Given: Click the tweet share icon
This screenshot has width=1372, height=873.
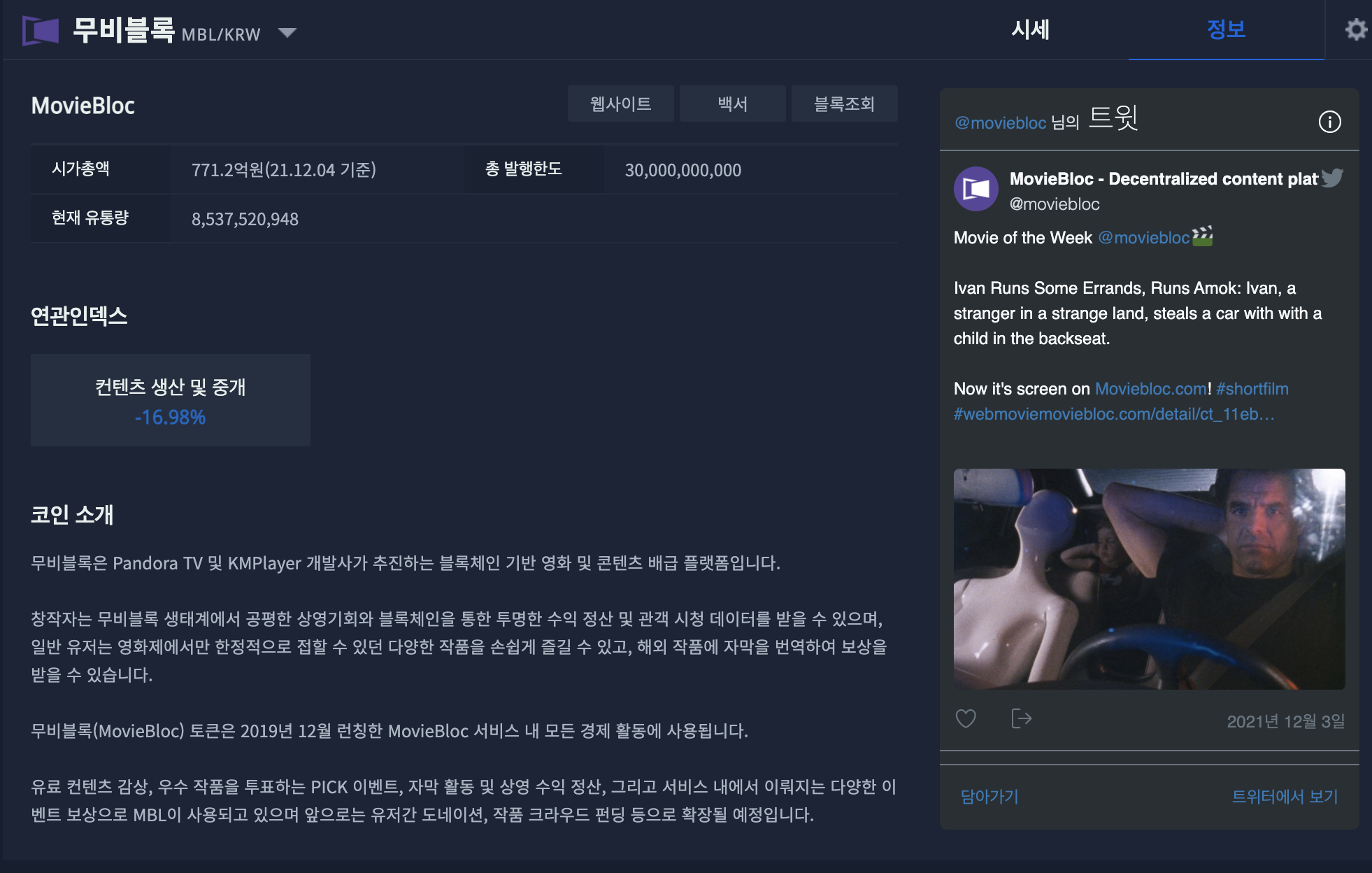Looking at the screenshot, I should 1021,718.
